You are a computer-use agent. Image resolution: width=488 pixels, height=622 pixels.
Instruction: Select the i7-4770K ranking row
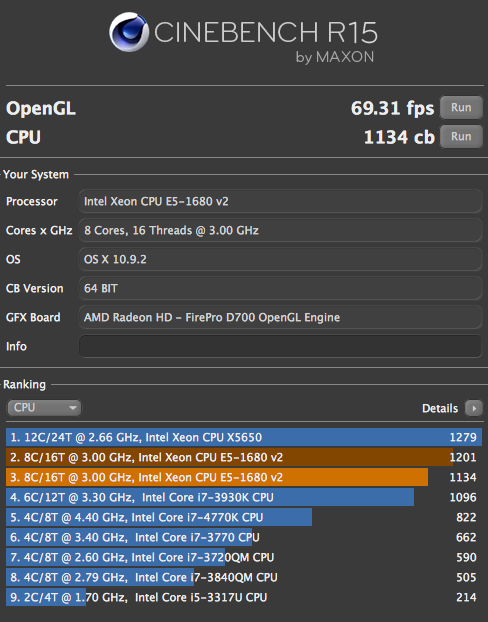coord(244,517)
